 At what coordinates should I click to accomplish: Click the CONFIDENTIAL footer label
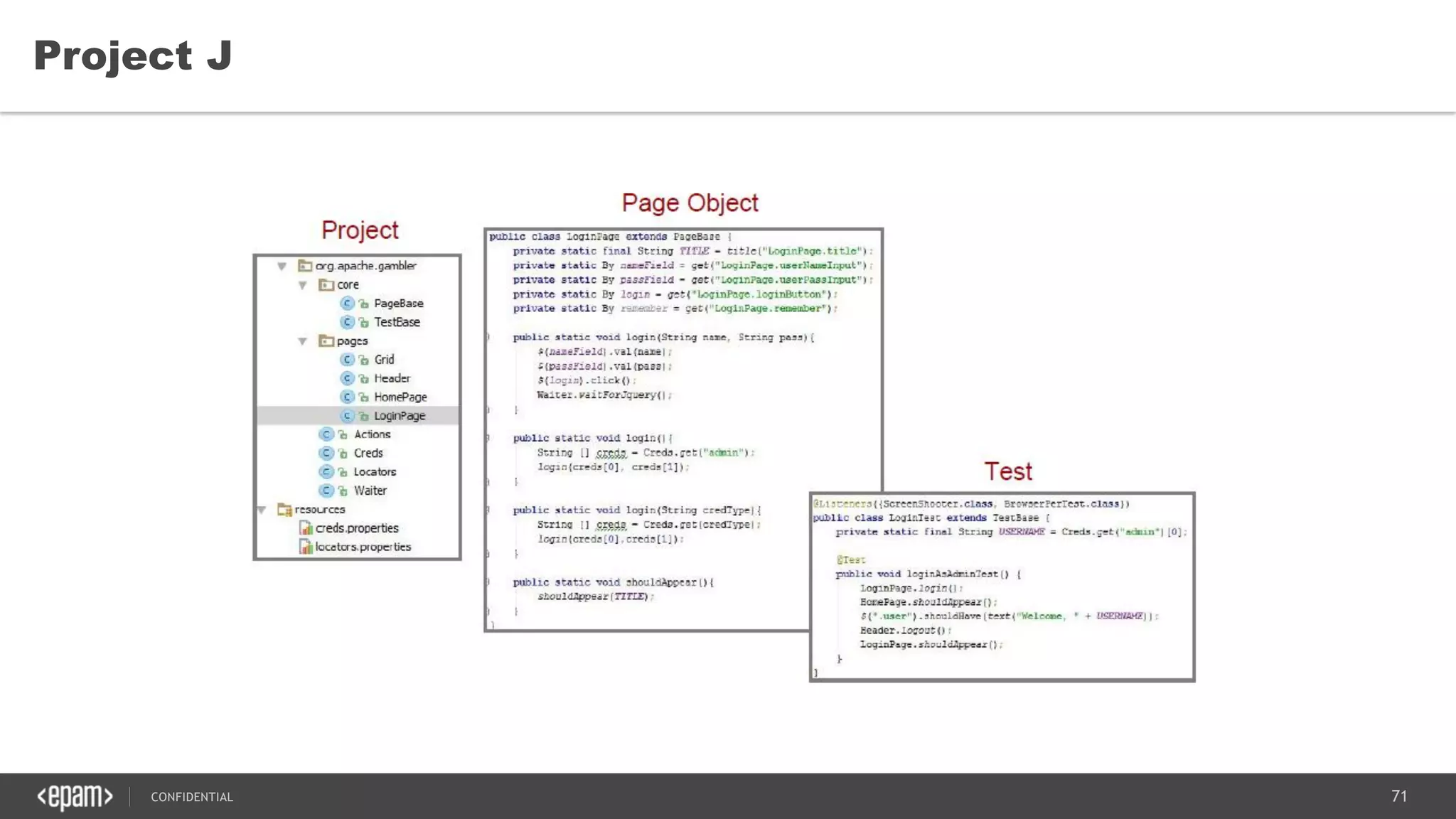pos(192,797)
